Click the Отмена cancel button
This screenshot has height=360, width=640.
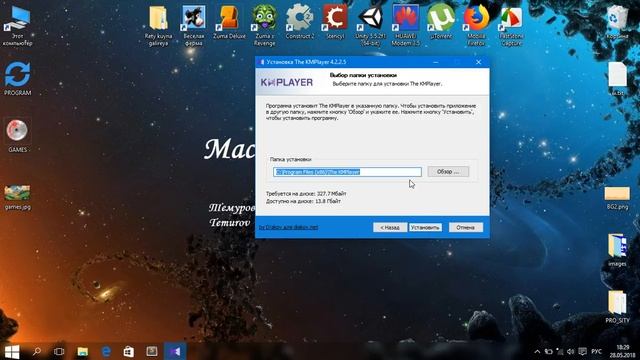pyautogui.click(x=466, y=227)
